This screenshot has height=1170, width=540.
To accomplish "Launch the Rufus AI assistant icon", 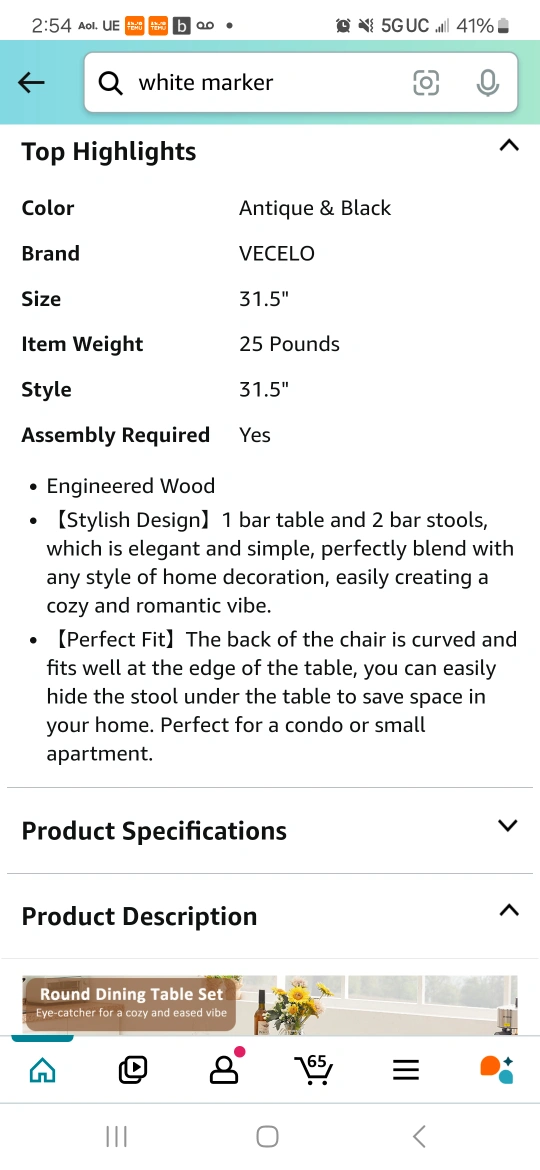I will [x=496, y=1069].
